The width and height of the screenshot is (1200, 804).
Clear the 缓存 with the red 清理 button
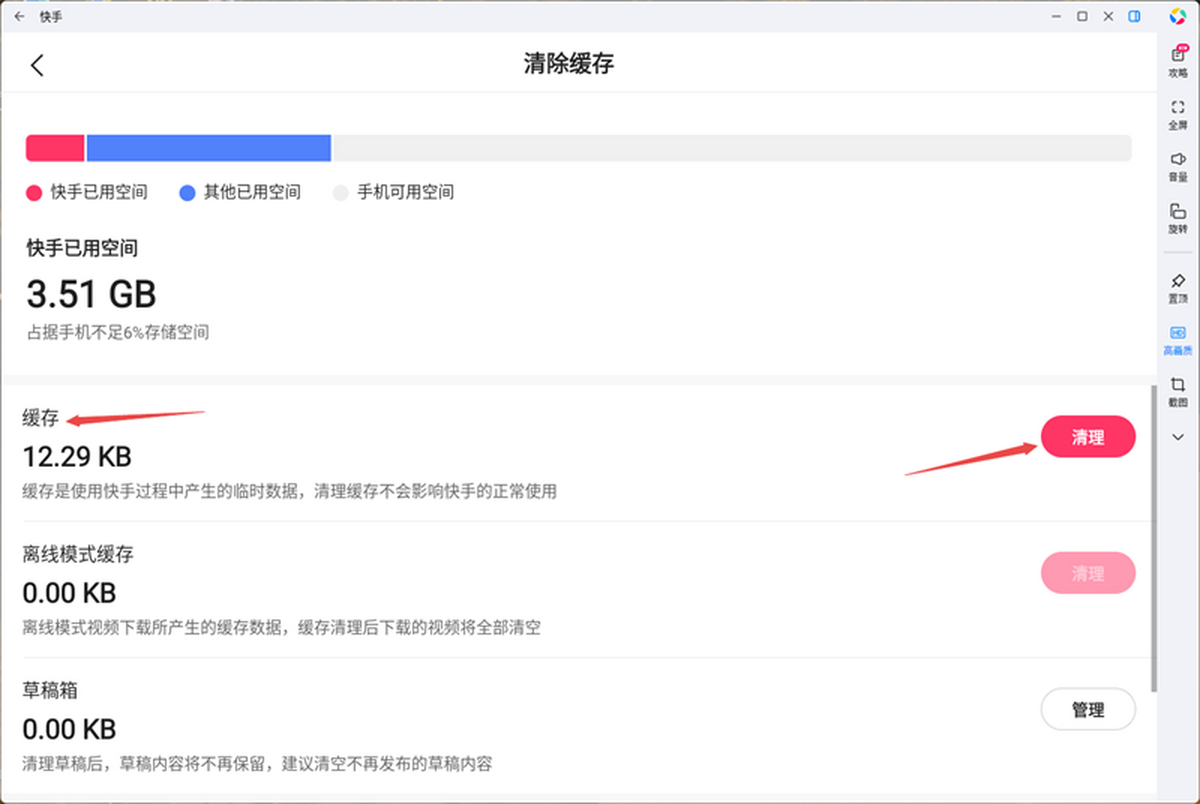(1088, 437)
